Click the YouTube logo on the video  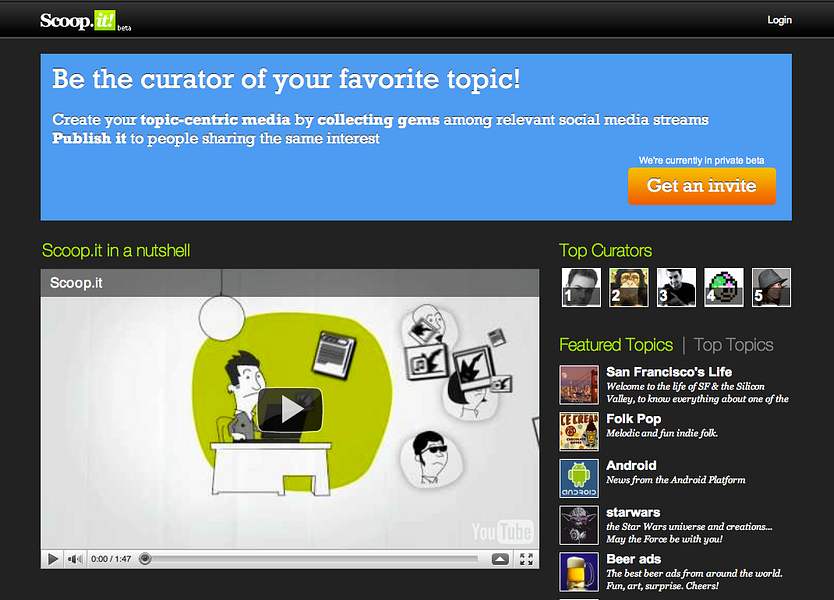[502, 531]
